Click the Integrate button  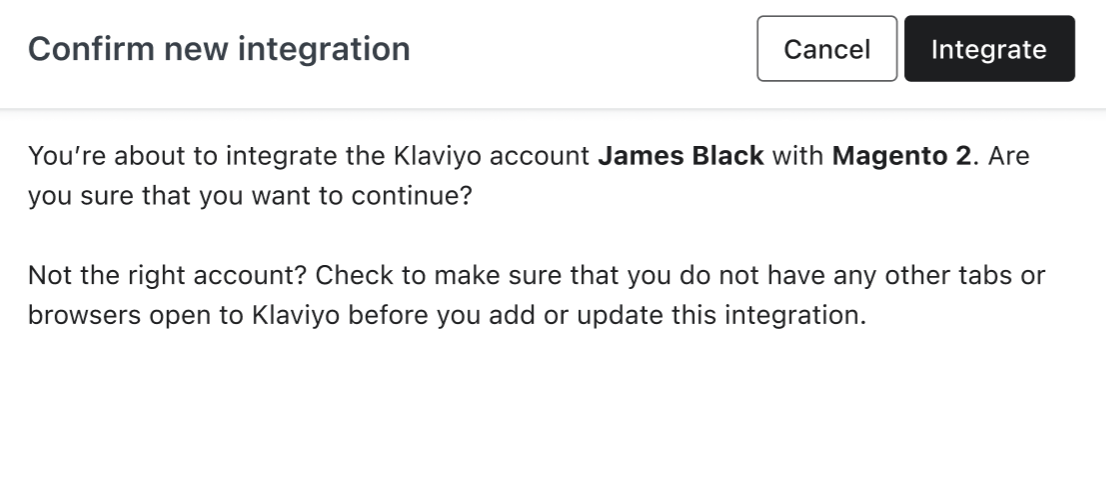[989, 49]
